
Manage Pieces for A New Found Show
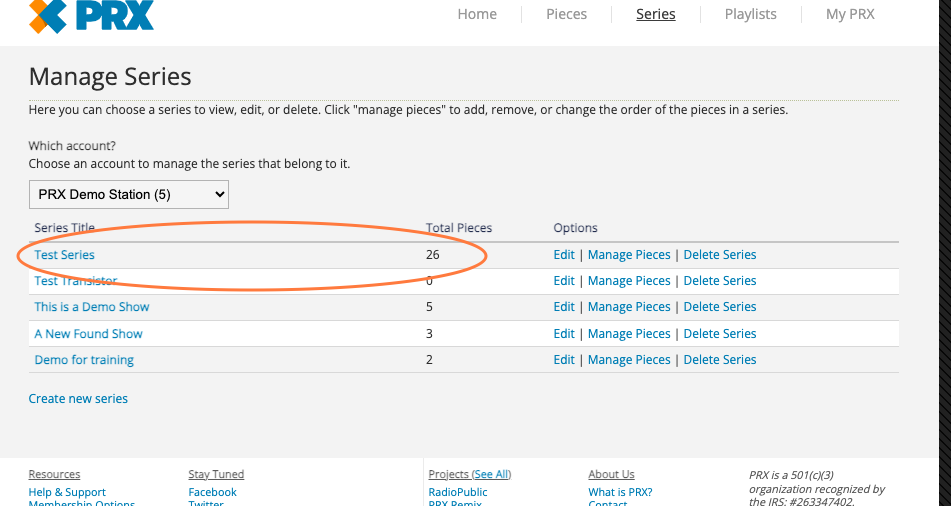[629, 334]
